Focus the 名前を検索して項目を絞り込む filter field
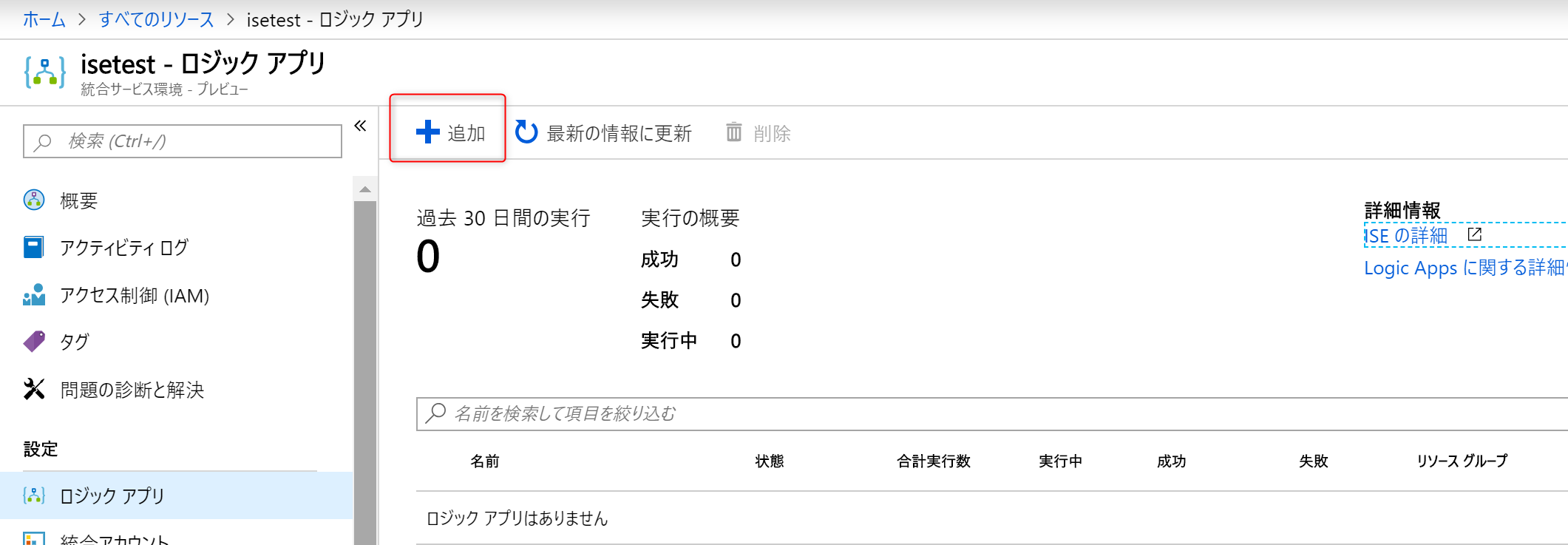Viewport: 1568px width, 545px height. pyautogui.click(x=992, y=413)
